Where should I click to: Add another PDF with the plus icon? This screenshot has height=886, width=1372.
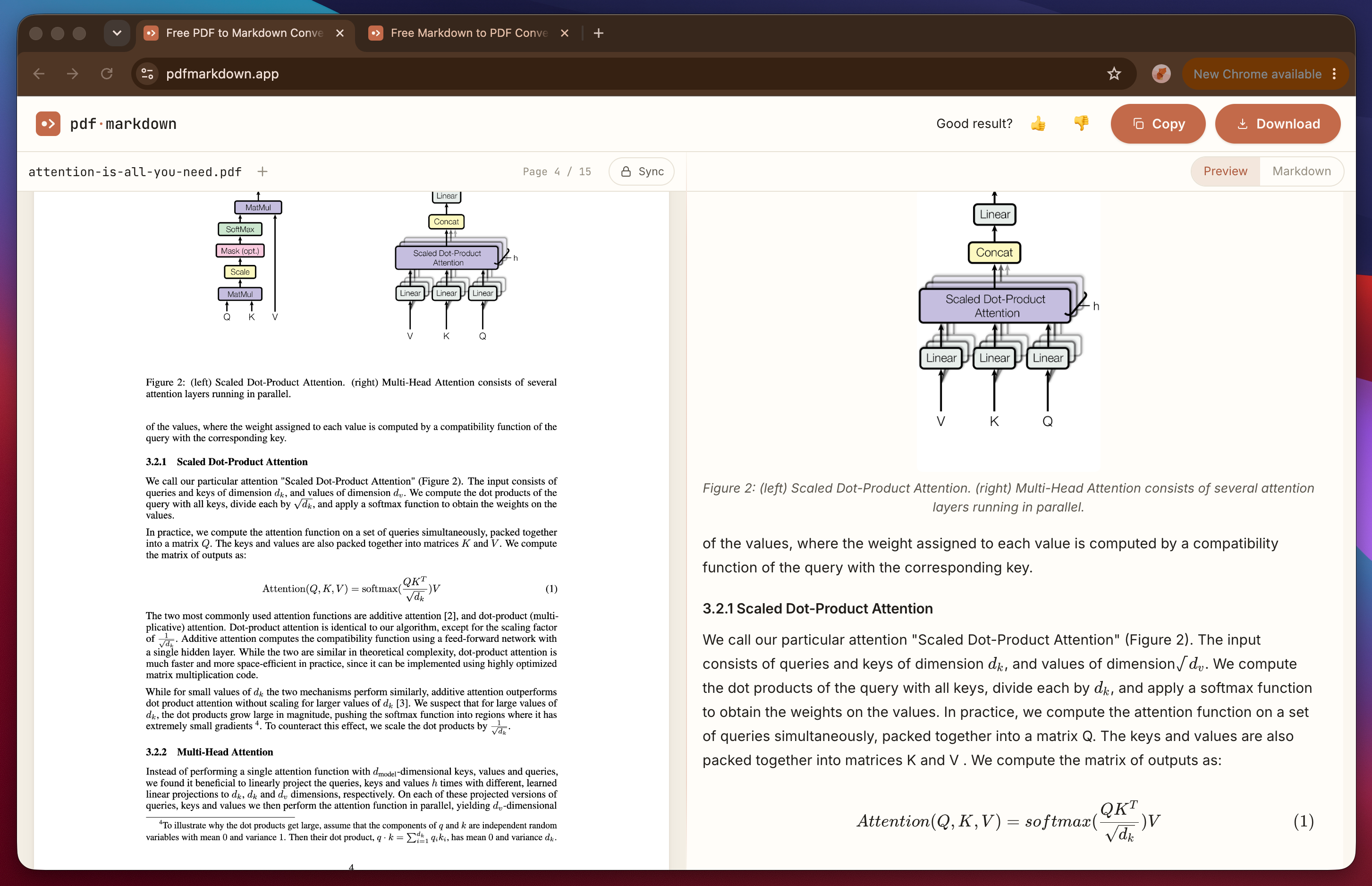pos(262,171)
